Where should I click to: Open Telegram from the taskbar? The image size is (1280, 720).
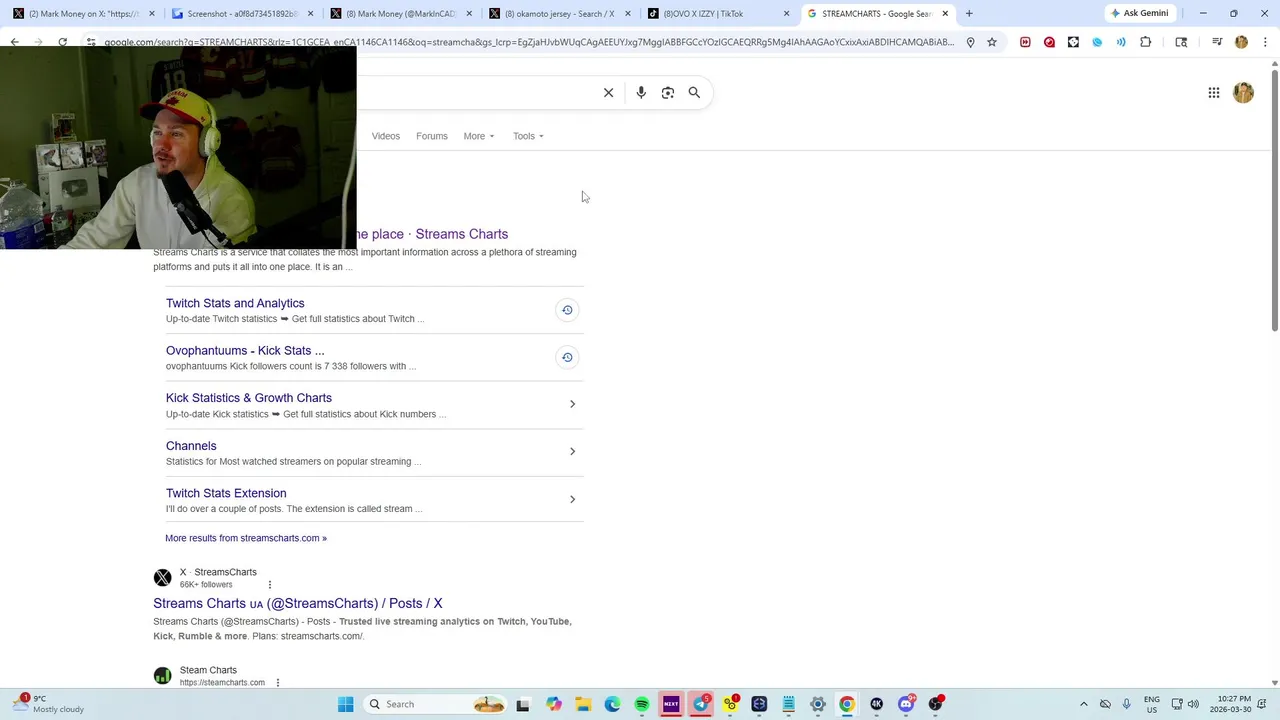point(701,704)
